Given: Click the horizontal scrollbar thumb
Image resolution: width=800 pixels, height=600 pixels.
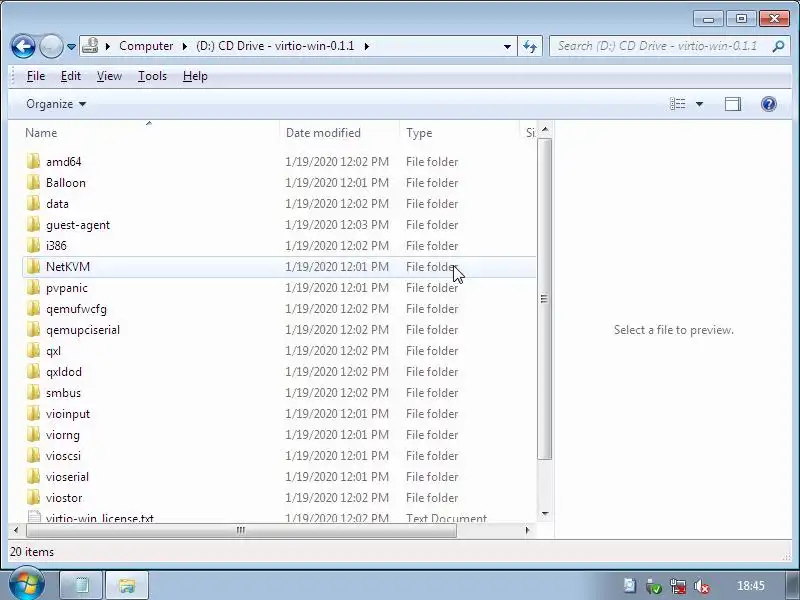Looking at the screenshot, I should click(241, 531).
